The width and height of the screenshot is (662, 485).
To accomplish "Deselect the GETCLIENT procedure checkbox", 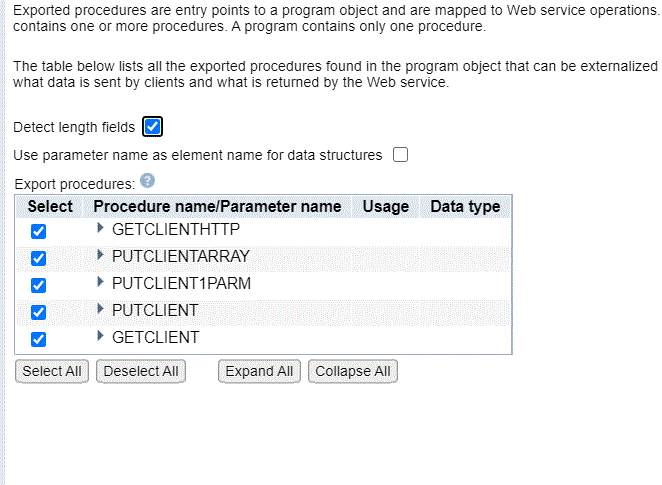I will point(38,339).
